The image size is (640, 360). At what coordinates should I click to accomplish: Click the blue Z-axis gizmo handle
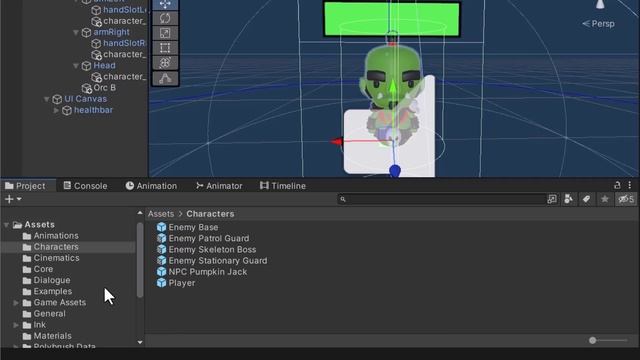395,171
